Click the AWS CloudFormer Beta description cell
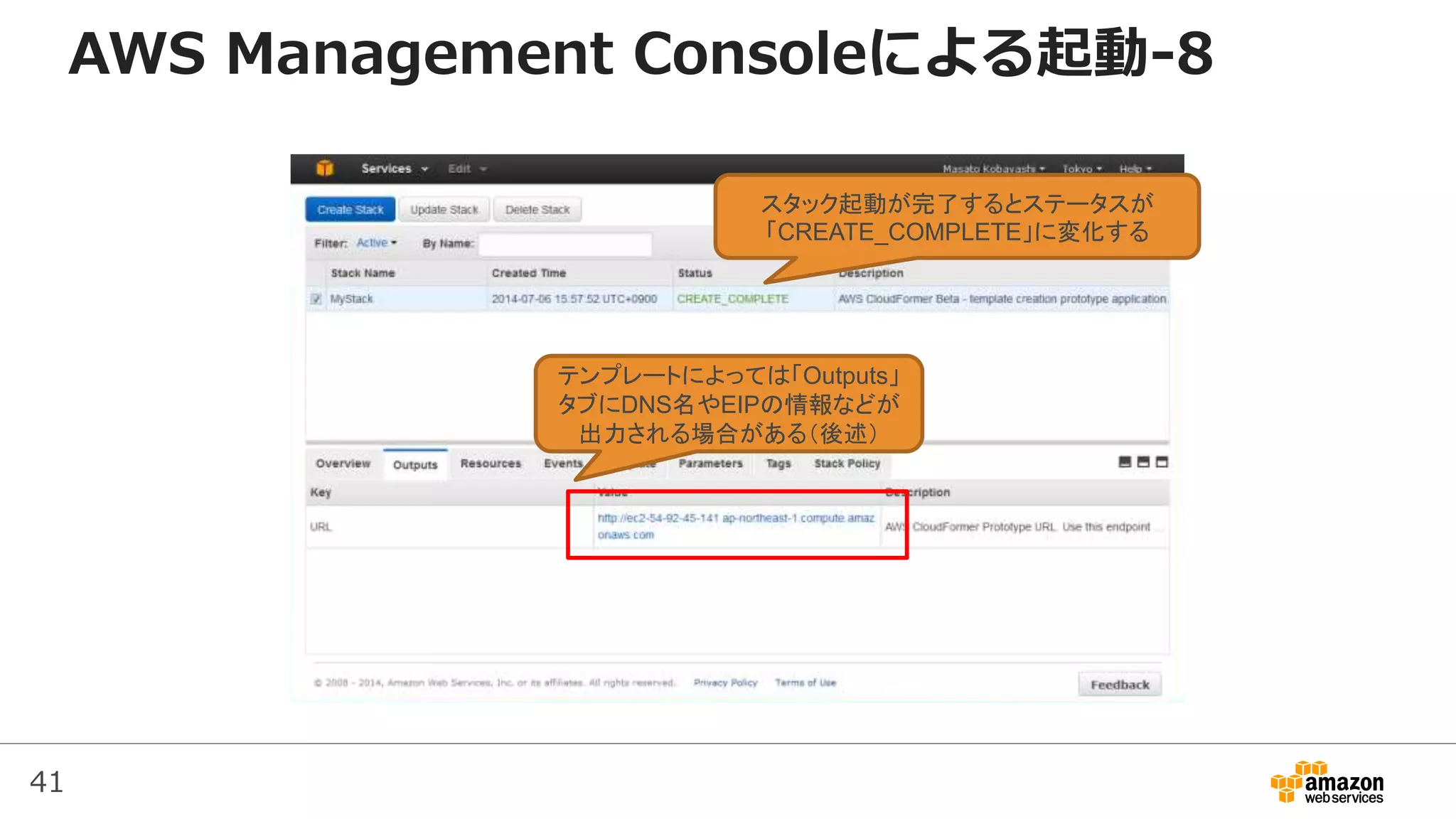 click(x=1002, y=299)
